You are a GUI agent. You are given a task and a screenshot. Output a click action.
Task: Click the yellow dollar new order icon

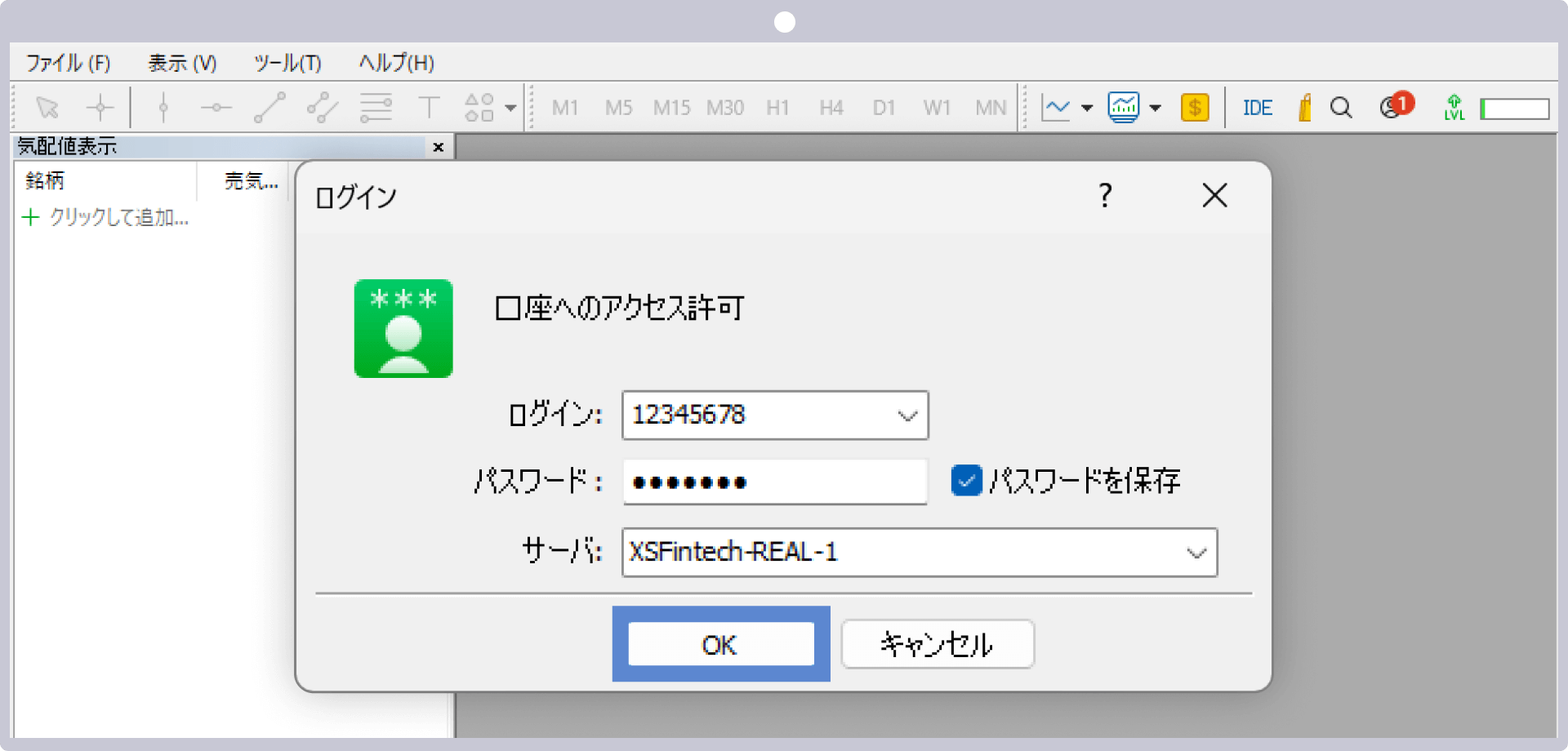[1195, 107]
